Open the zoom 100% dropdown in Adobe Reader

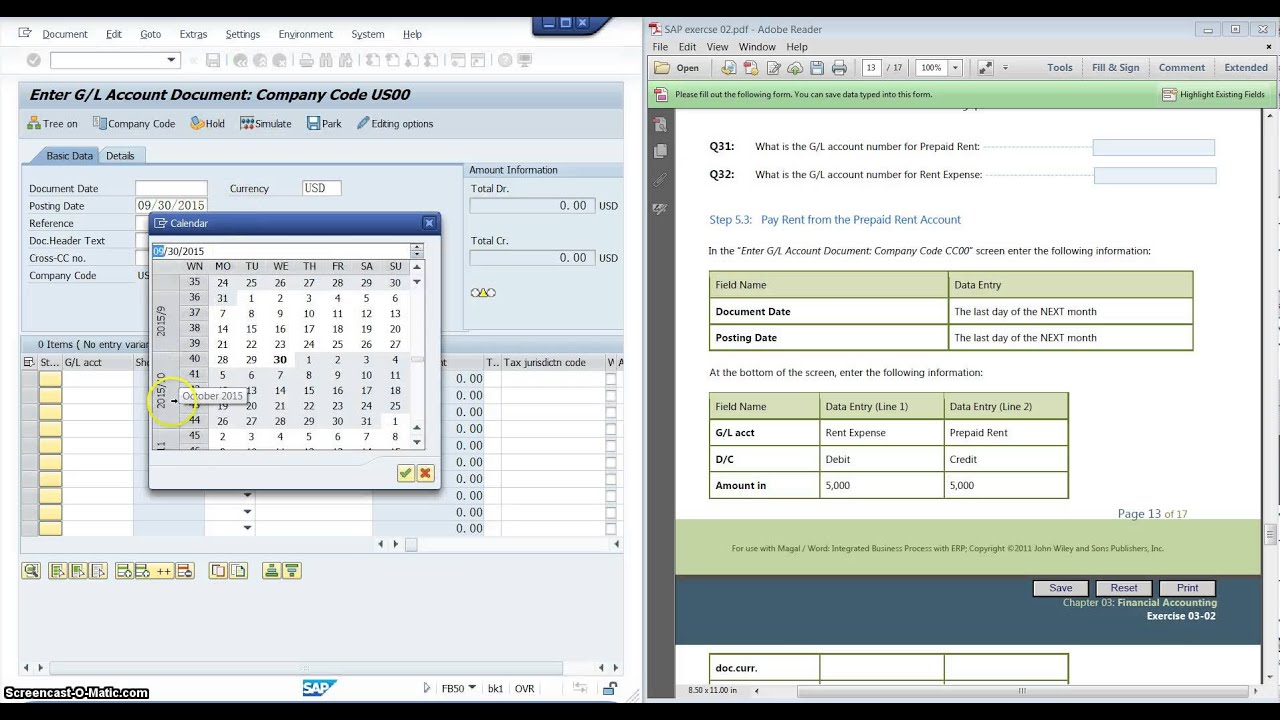click(955, 68)
